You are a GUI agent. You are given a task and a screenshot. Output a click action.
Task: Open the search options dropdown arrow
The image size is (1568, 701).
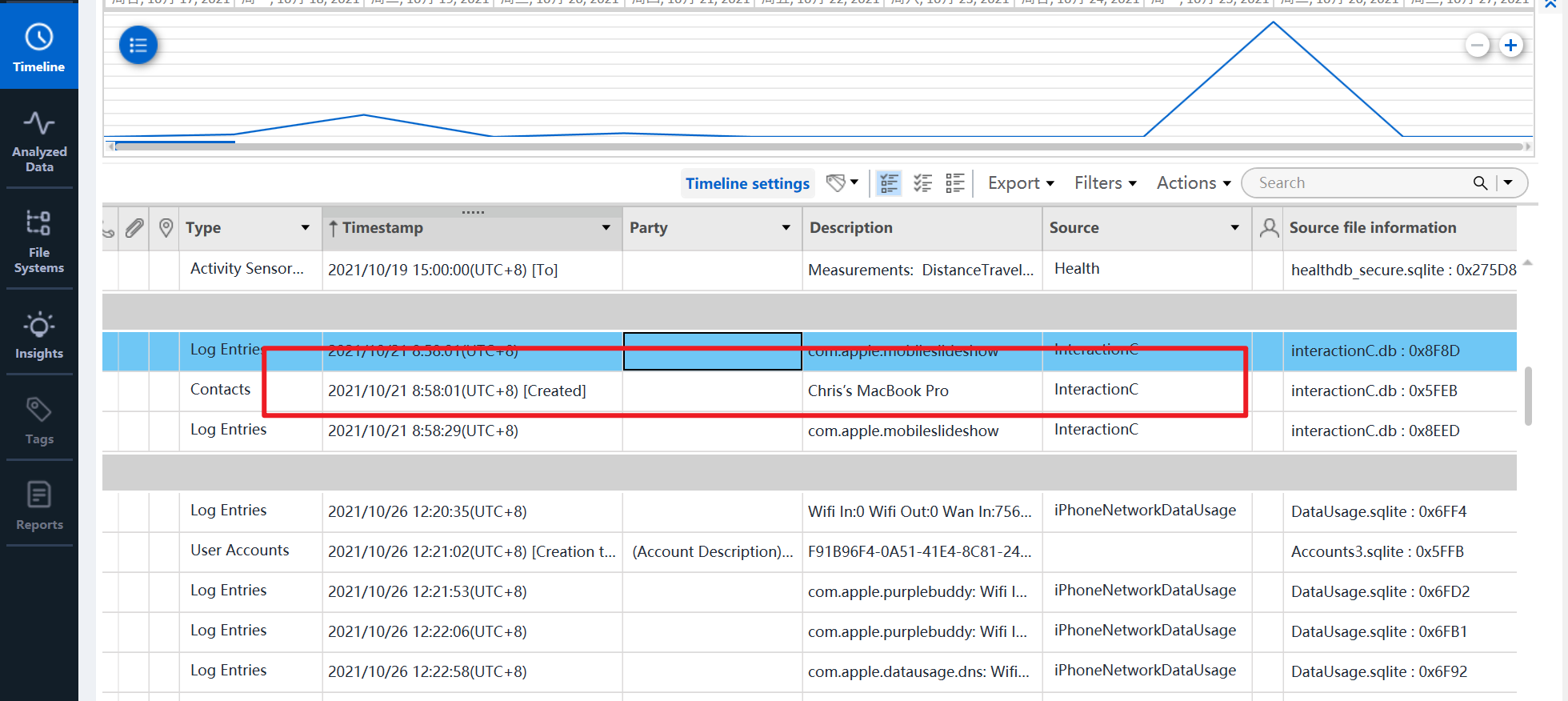pyautogui.click(x=1508, y=183)
